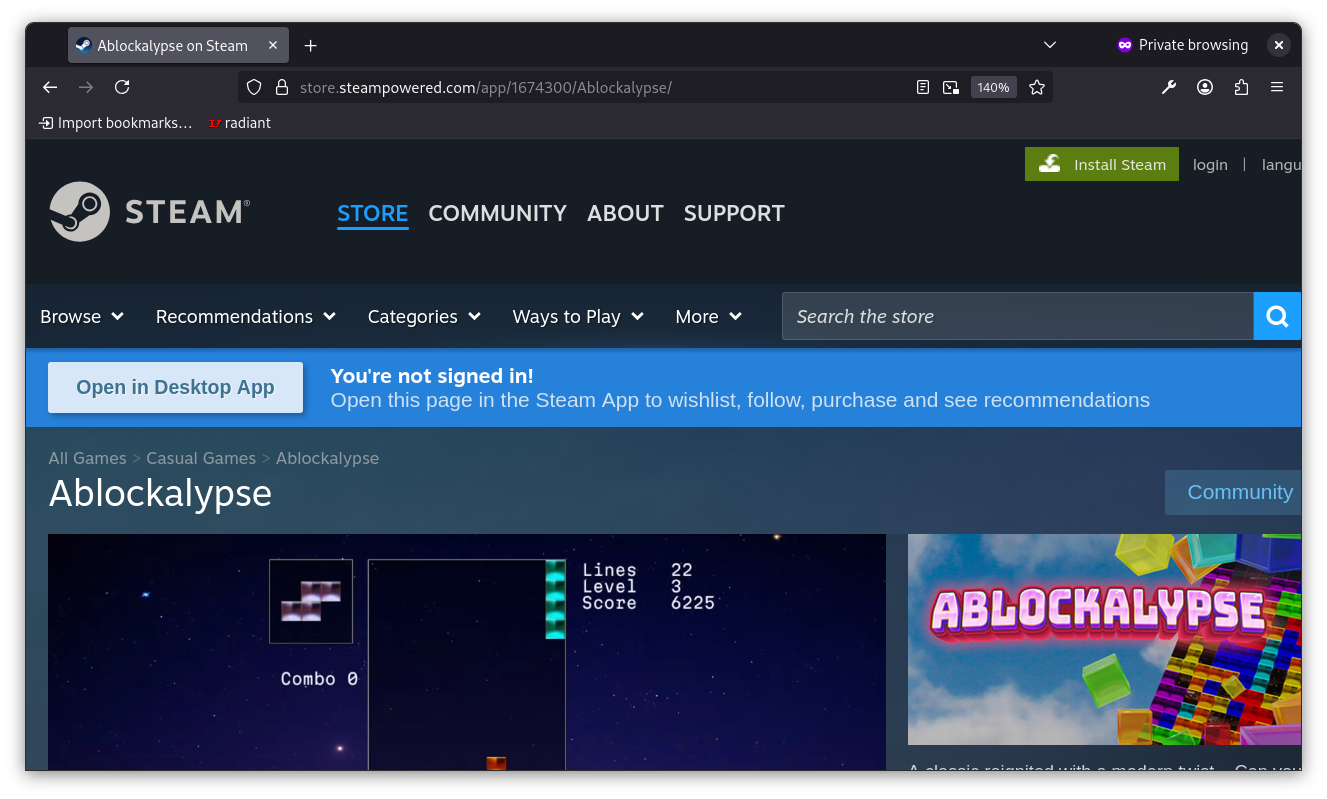Open picture-in-picture icon in address bar

coord(951,87)
